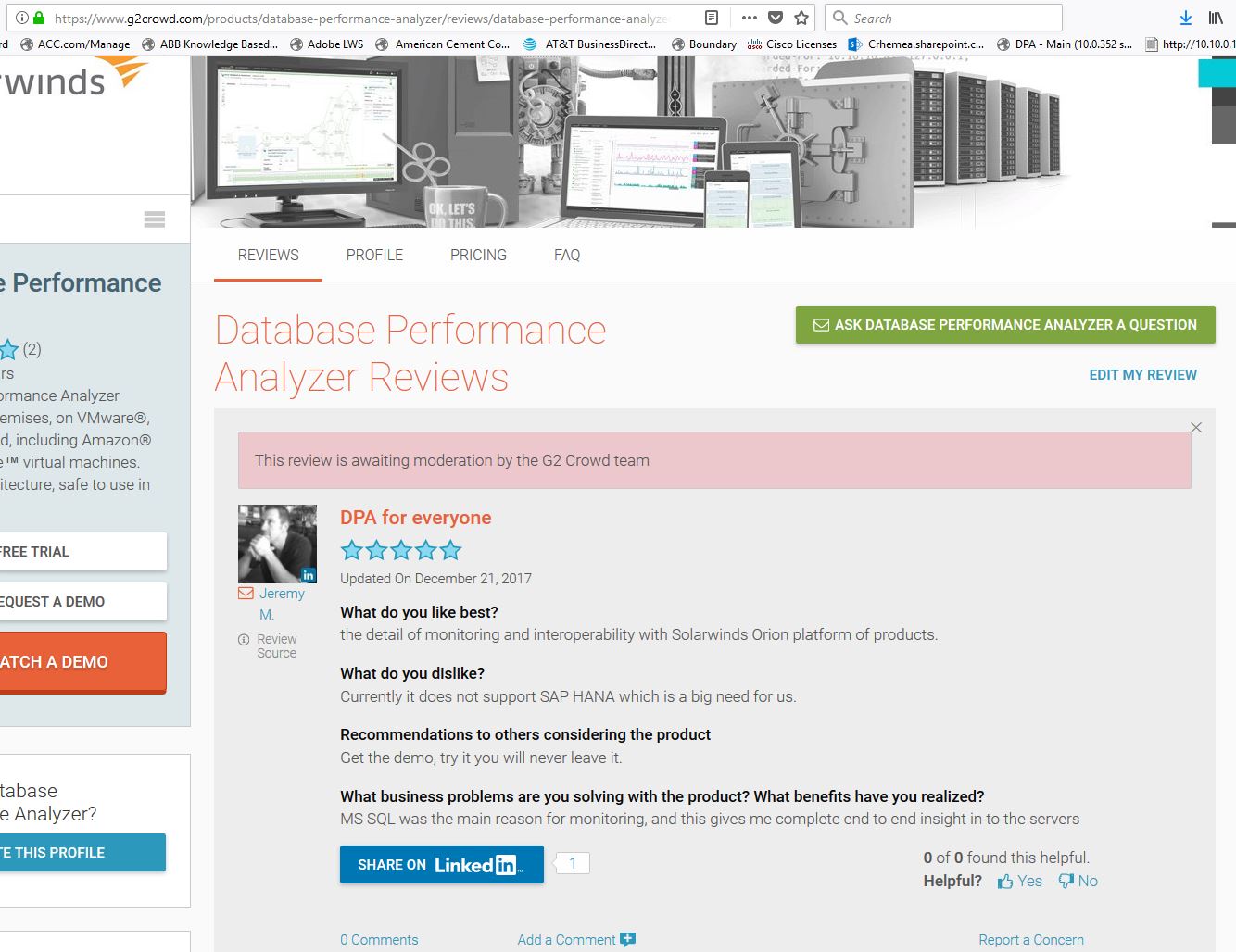Click EDIT MY REVIEW link

(1142, 375)
